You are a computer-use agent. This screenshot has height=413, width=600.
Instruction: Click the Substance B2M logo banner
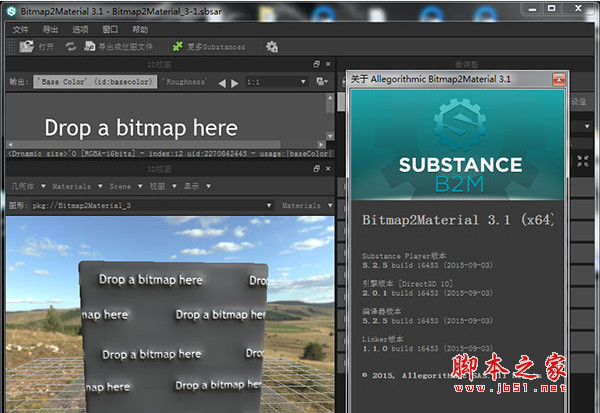(x=457, y=145)
